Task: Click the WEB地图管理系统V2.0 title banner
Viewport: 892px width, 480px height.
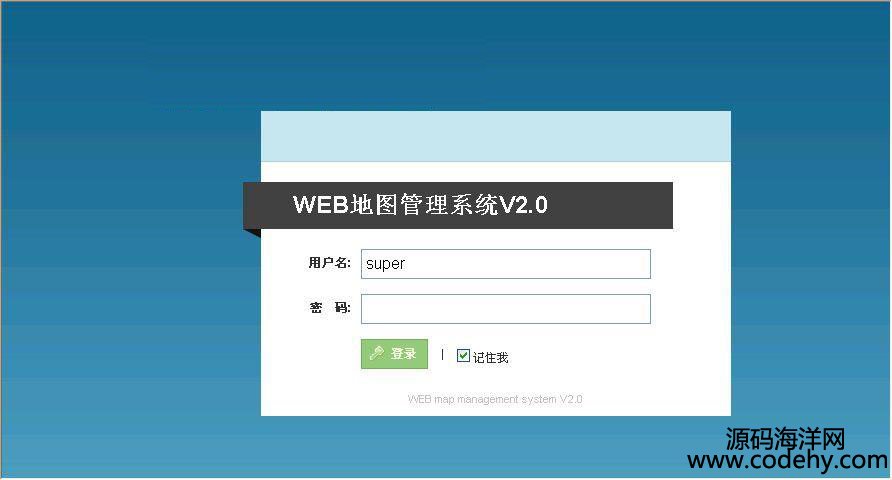Action: tap(458, 205)
